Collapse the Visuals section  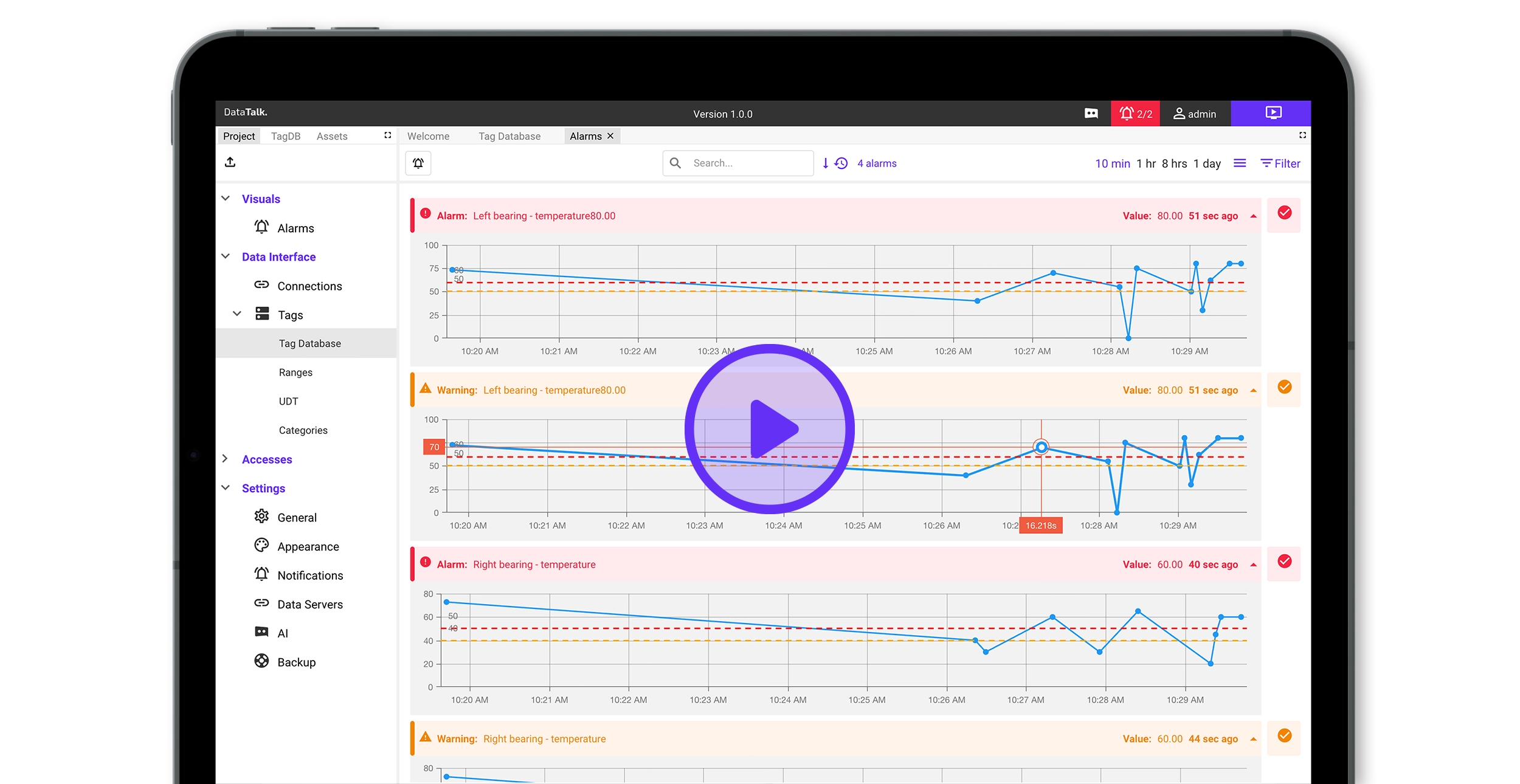coord(226,198)
